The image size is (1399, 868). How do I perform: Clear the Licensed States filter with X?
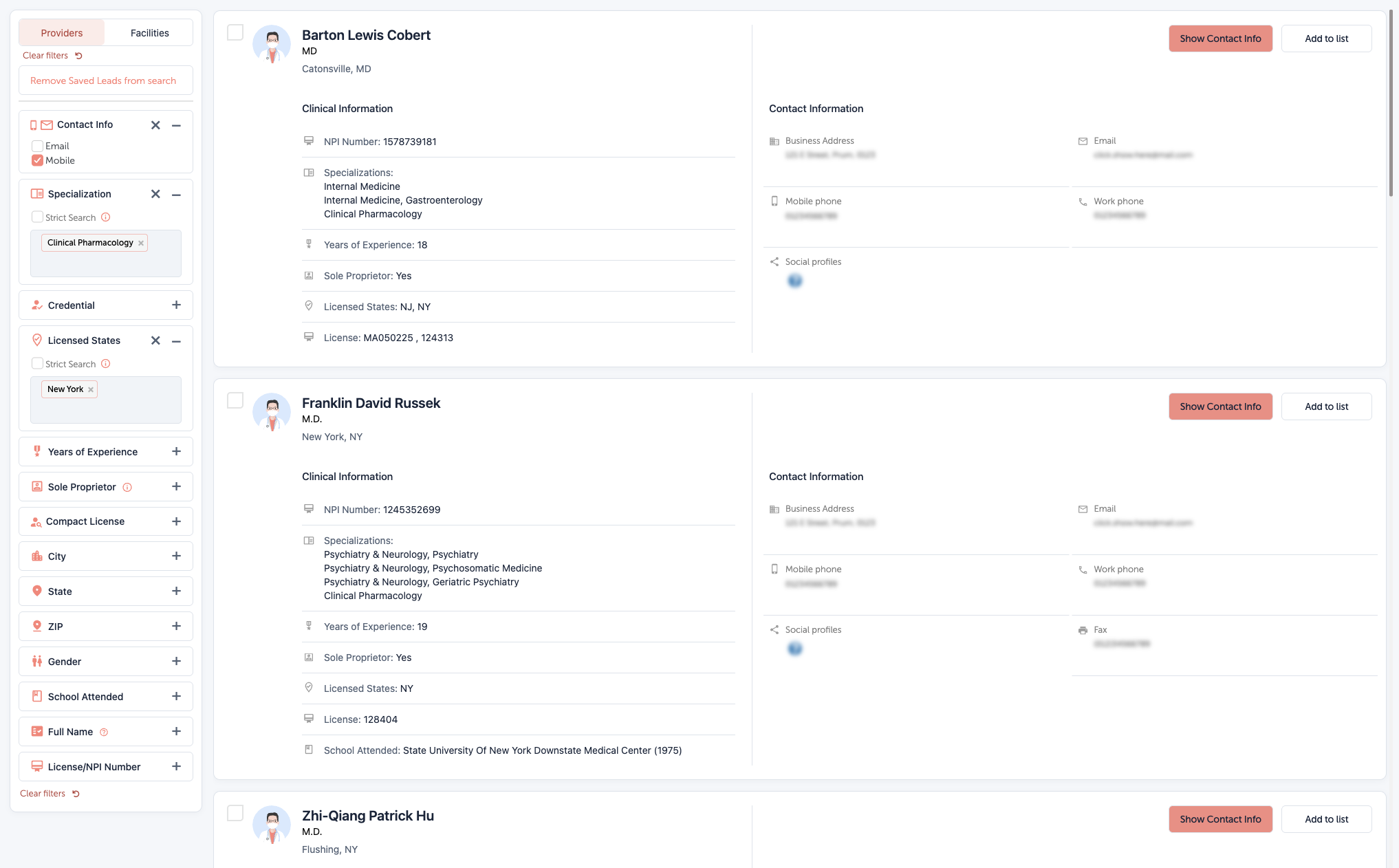click(x=155, y=341)
